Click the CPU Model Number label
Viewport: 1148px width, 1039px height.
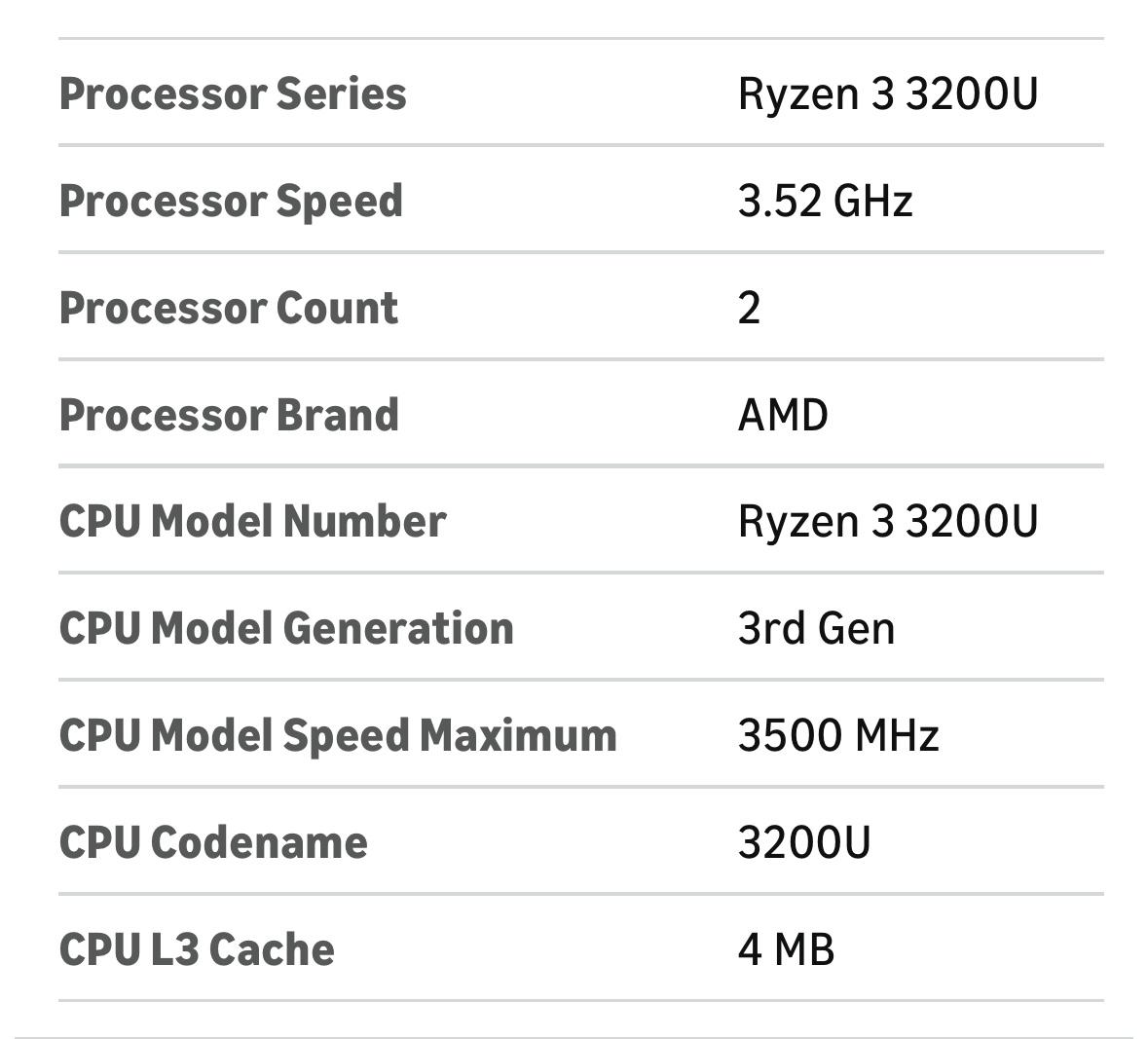point(252,522)
